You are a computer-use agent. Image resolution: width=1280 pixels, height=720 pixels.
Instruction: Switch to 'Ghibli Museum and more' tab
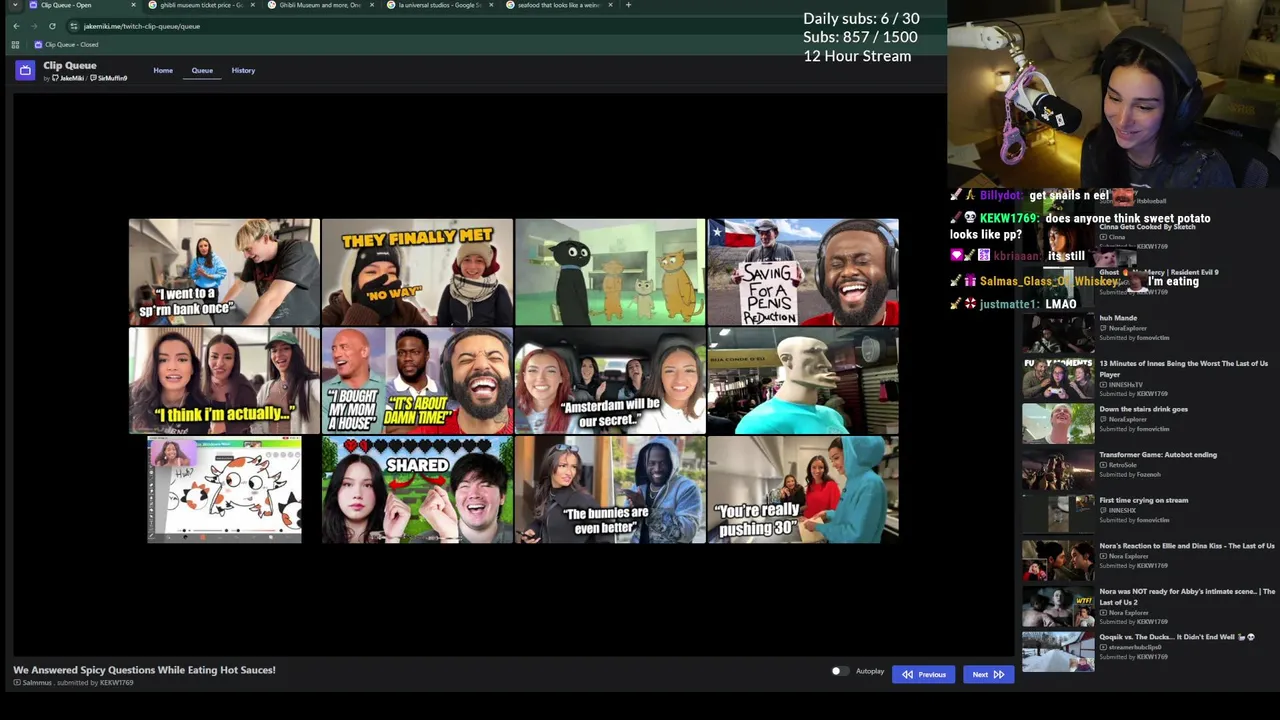[x=320, y=5]
